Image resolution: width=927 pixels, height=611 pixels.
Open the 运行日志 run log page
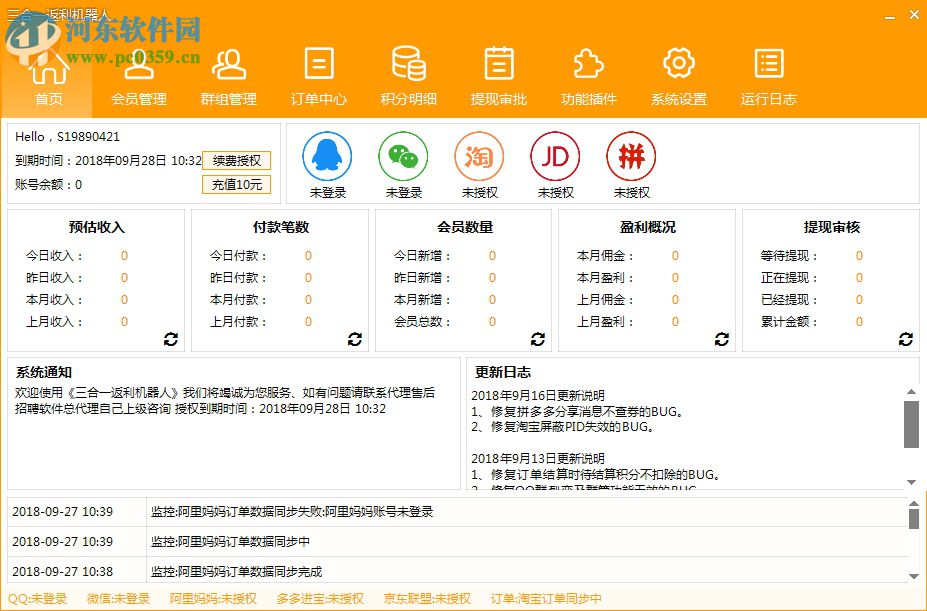click(768, 75)
